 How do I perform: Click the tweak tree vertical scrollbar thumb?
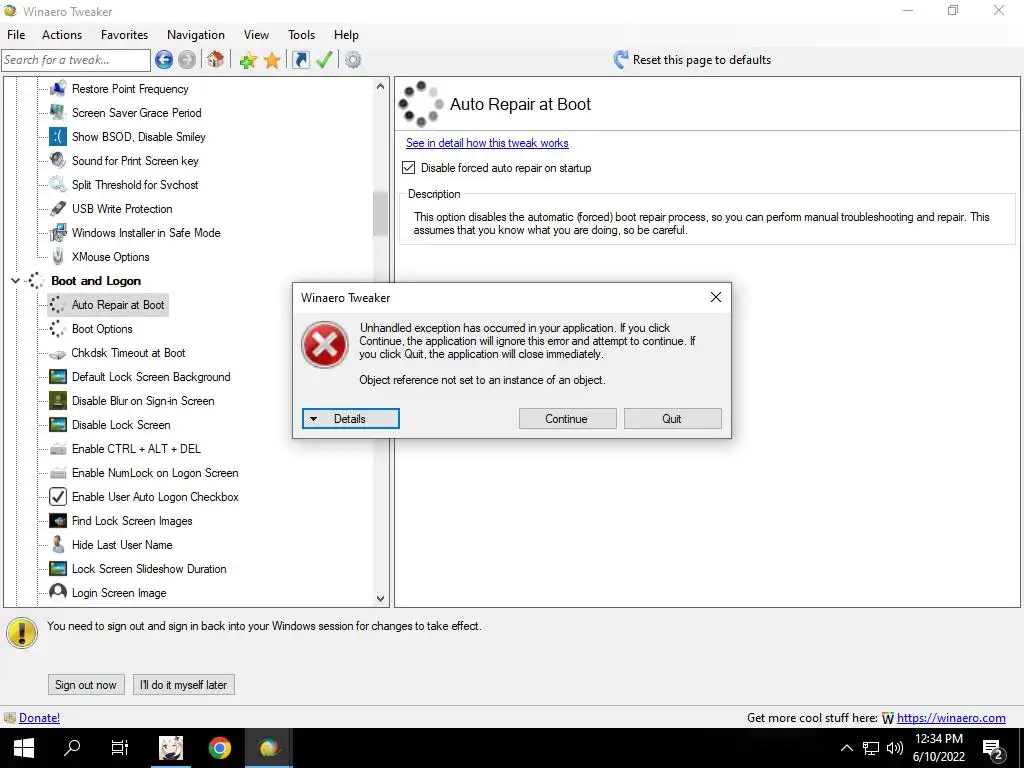(x=380, y=214)
